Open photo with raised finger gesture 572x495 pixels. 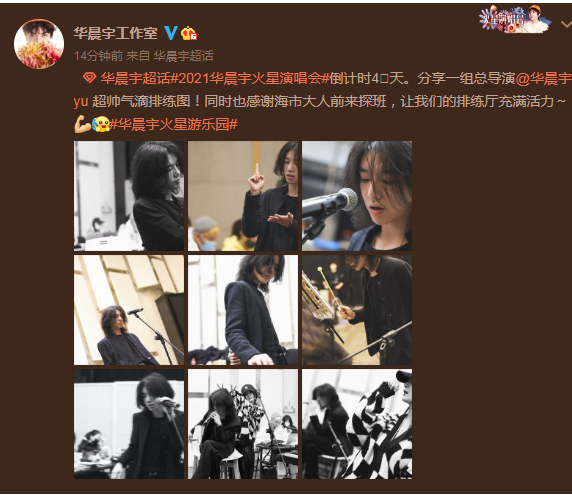[243, 196]
